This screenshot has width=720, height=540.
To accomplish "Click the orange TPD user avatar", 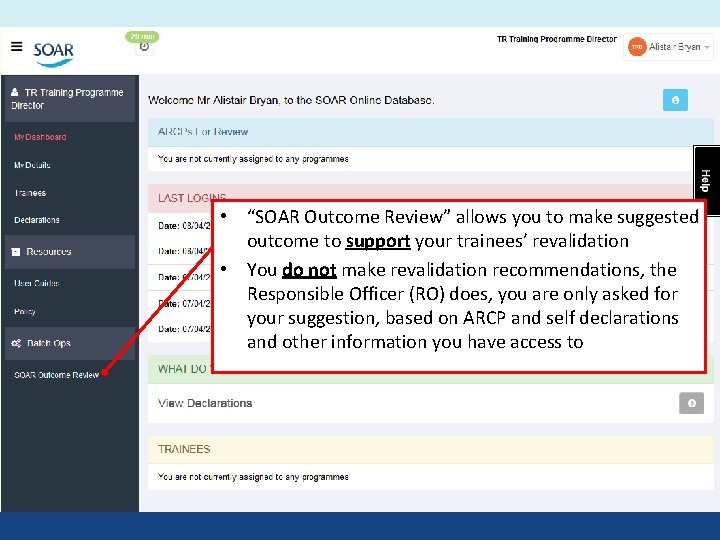I will 637,47.
